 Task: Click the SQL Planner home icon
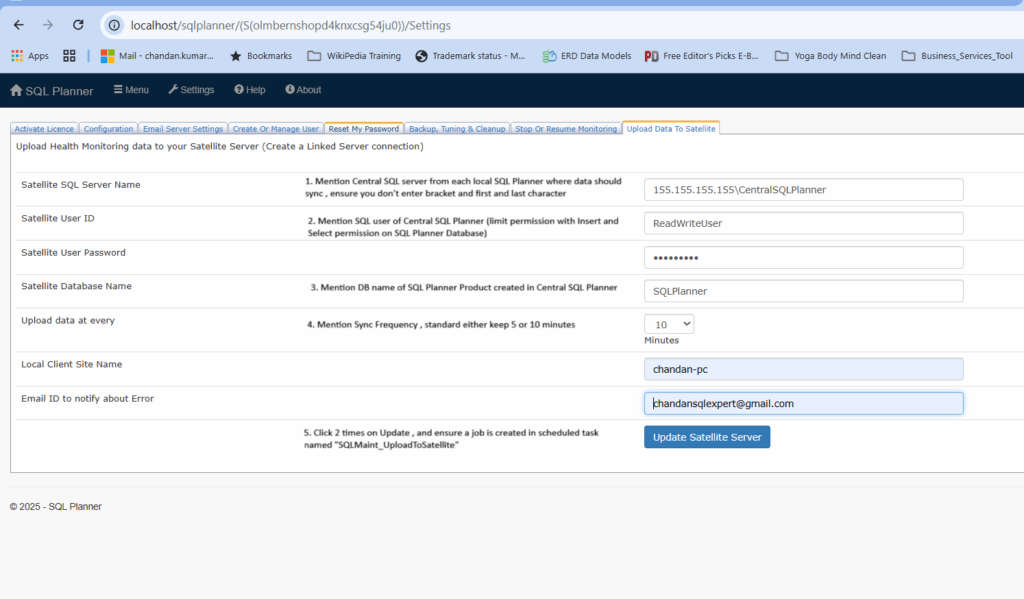pyautogui.click(x=16, y=91)
